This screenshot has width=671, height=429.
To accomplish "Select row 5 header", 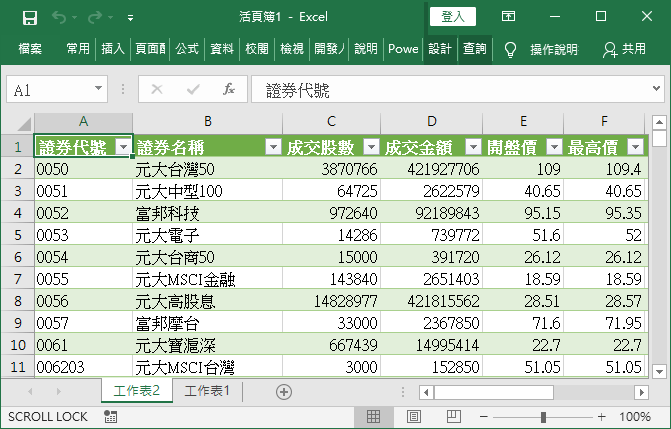I will pos(18,235).
